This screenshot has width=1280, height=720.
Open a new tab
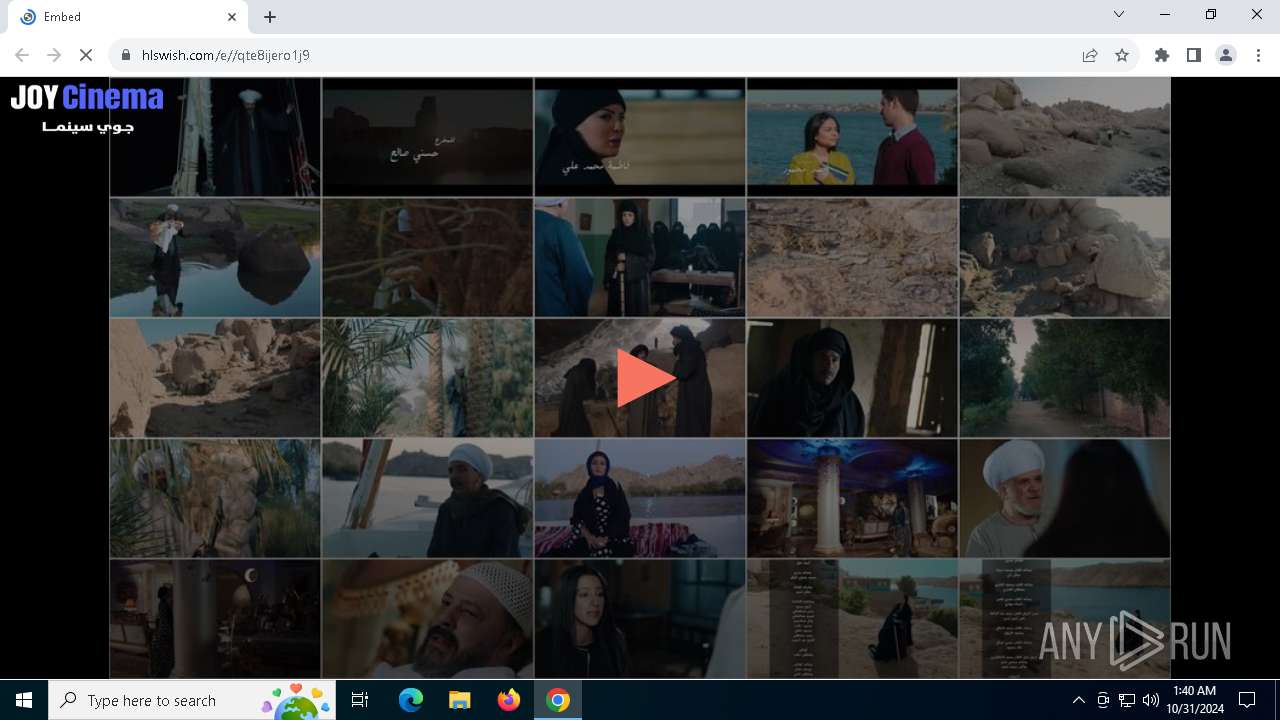[x=270, y=17]
